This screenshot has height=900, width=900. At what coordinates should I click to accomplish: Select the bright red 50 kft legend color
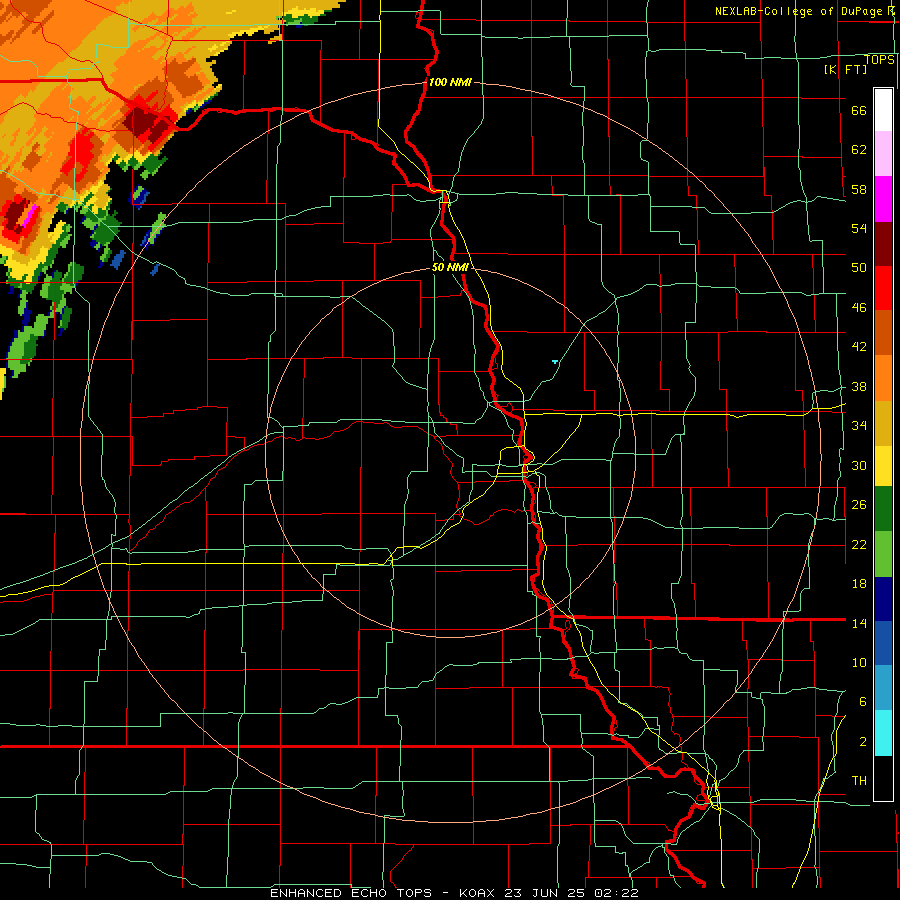click(883, 288)
